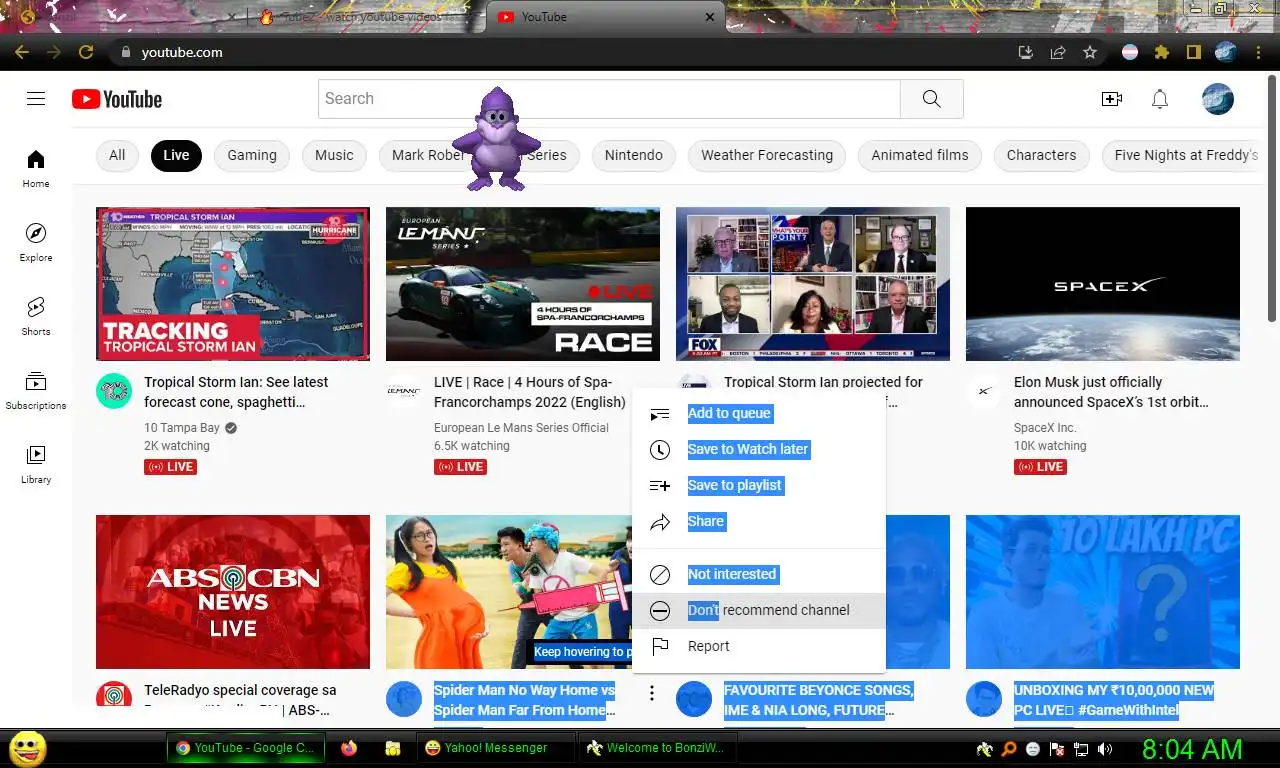Open Firefox from the taskbar
This screenshot has height=768, width=1280.
point(348,747)
